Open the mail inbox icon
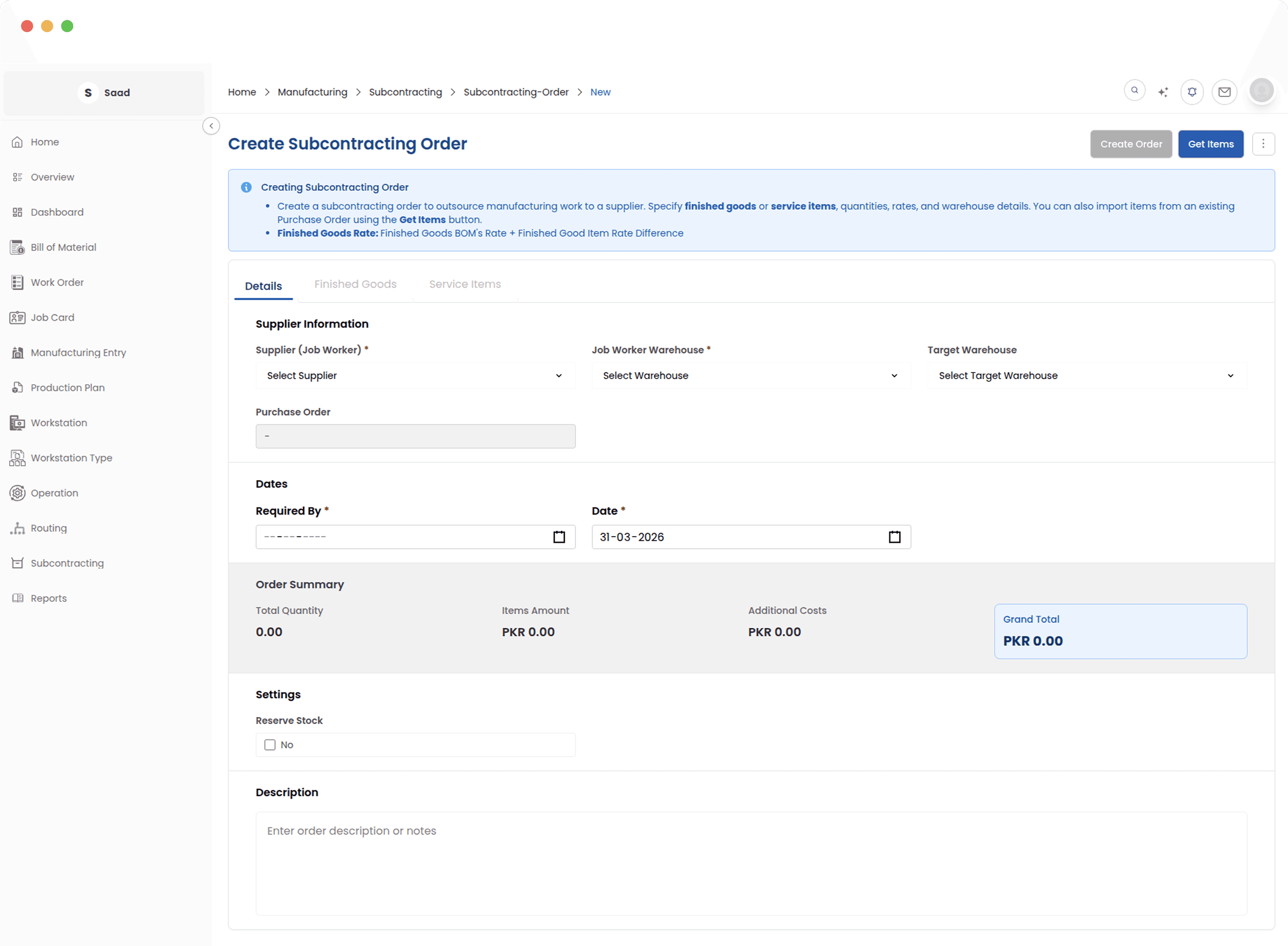The height and width of the screenshot is (946, 1288). 1224,92
